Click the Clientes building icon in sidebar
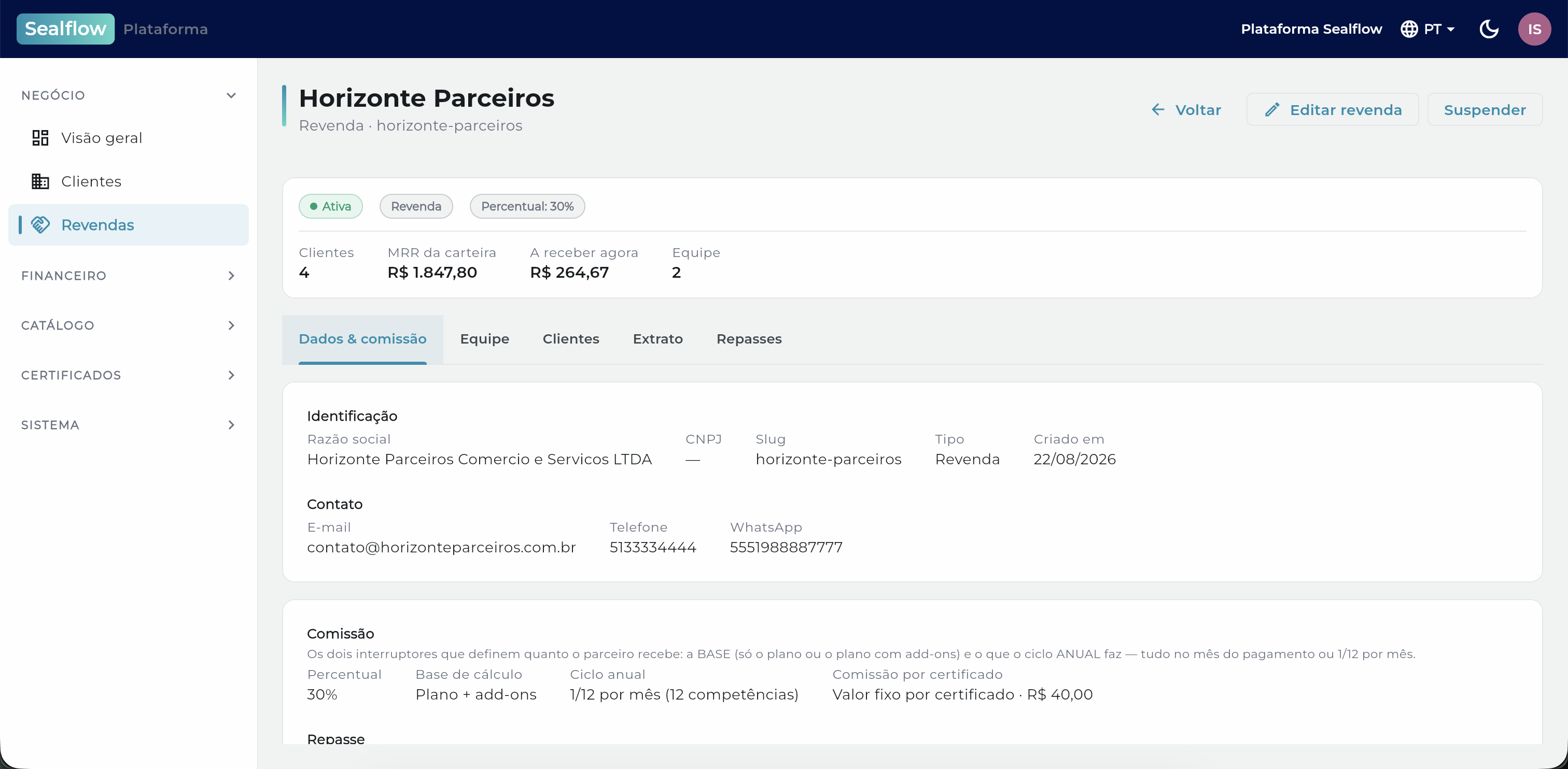Image resolution: width=1568 pixels, height=769 pixels. pyautogui.click(x=40, y=181)
